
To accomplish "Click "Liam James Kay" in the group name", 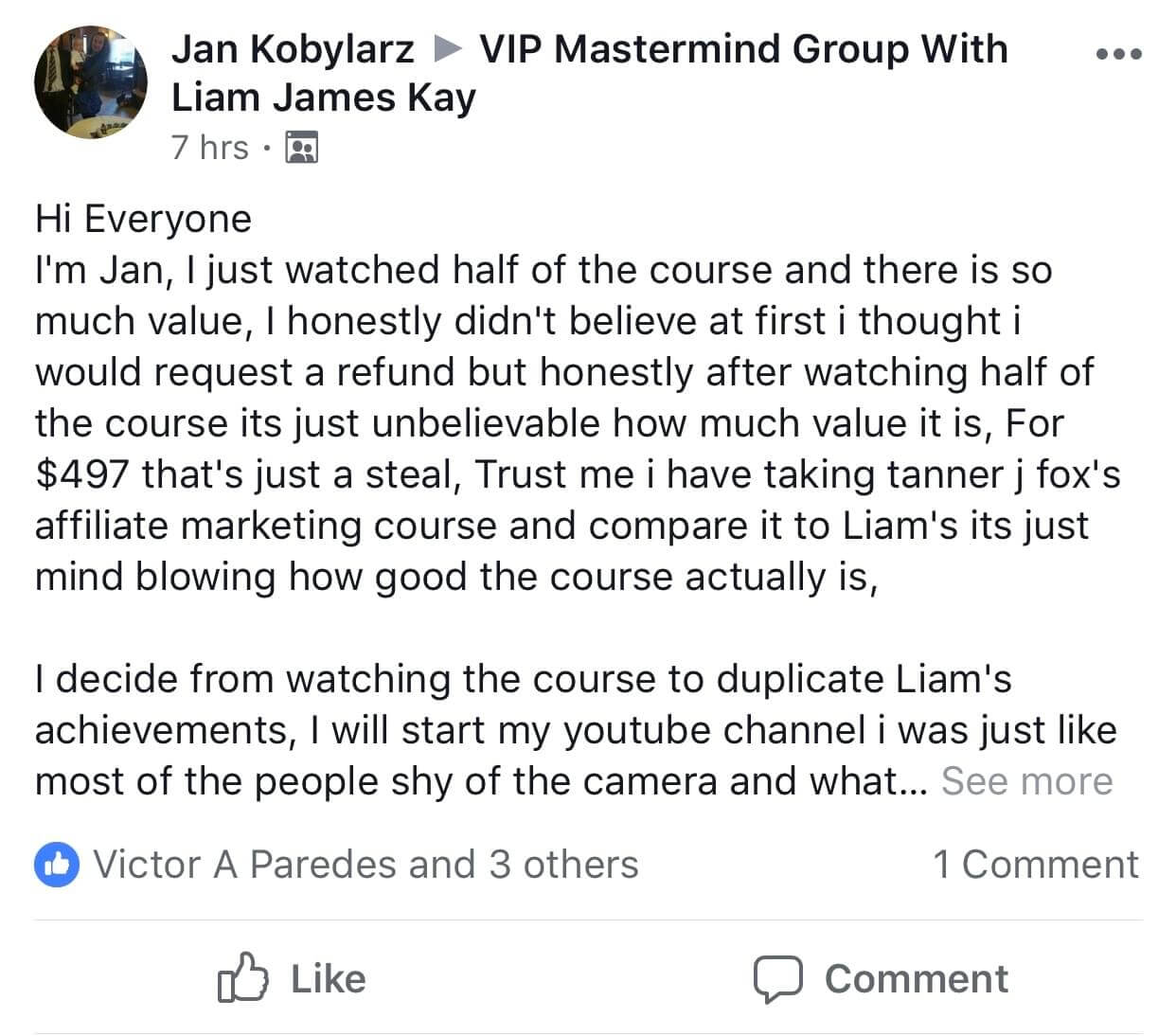I will (323, 98).
